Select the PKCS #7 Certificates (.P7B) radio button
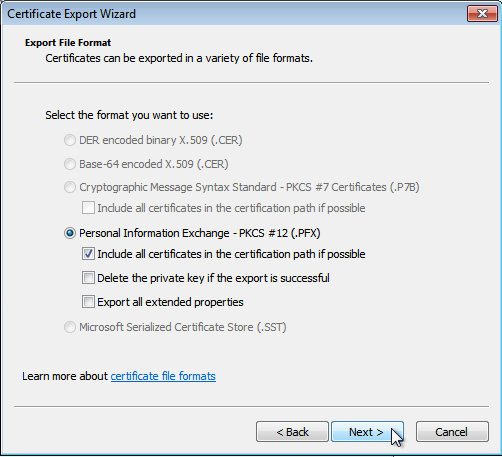The image size is (502, 457). coord(70,187)
